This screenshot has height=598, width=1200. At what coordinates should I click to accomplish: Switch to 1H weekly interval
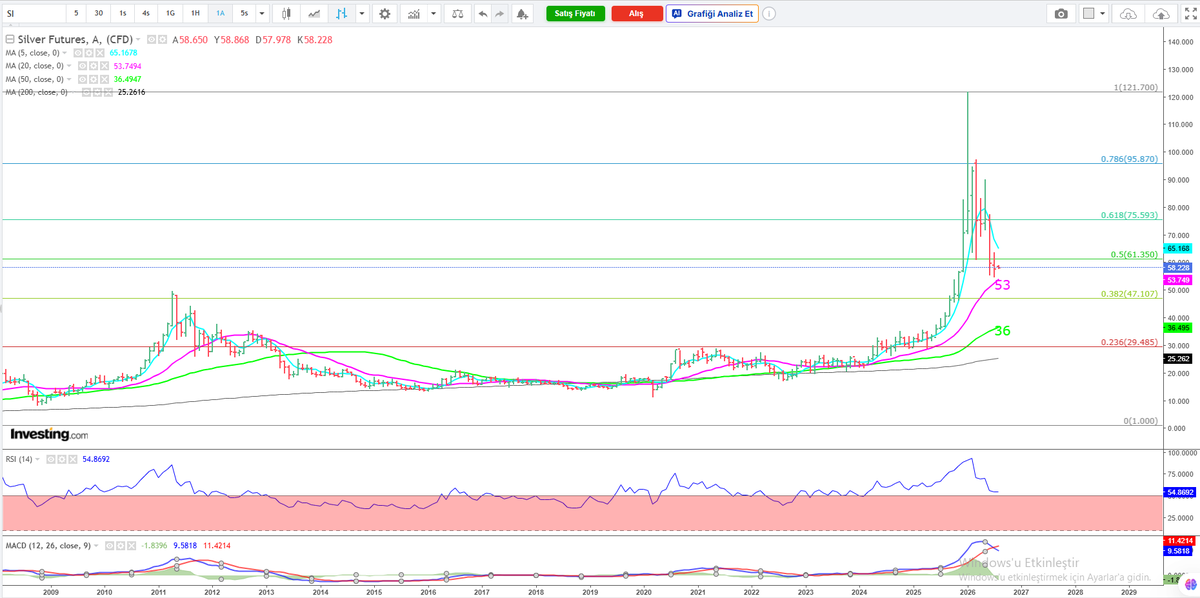pos(195,14)
